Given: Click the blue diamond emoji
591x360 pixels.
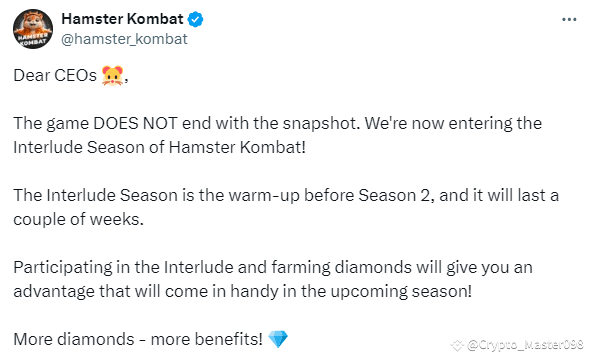Looking at the screenshot, I should point(278,339).
